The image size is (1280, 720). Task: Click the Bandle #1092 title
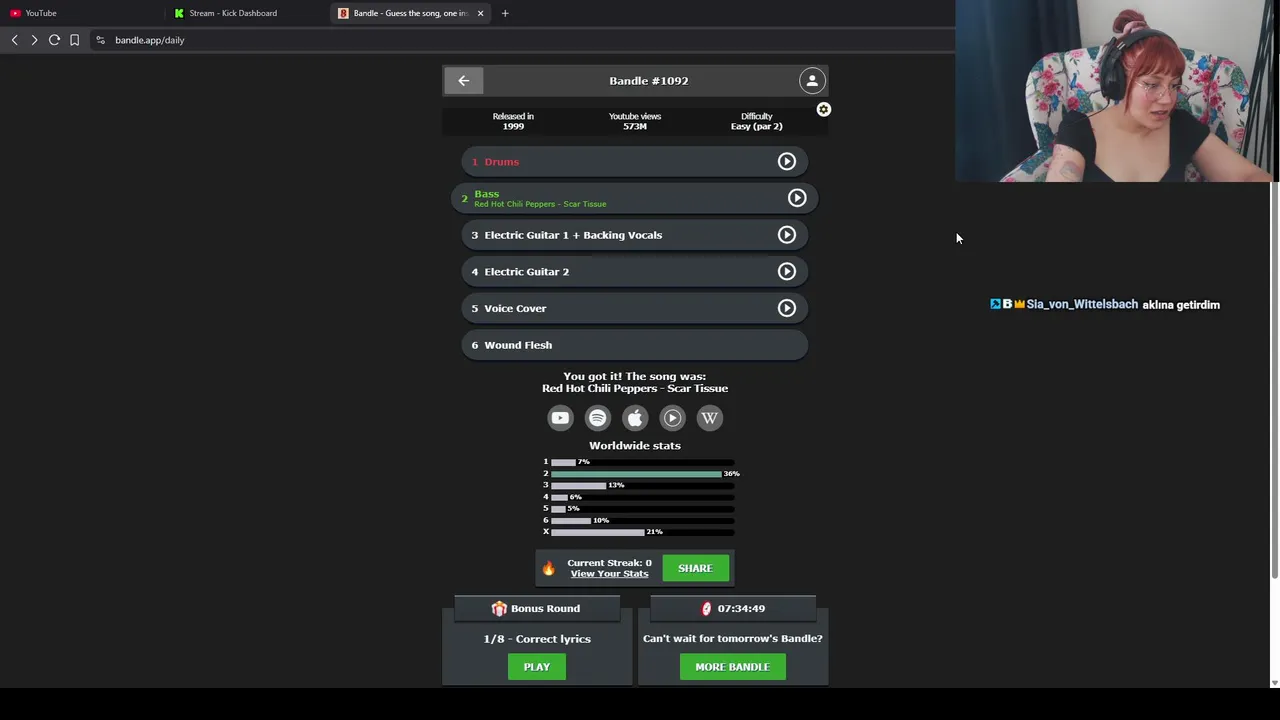pyautogui.click(x=649, y=81)
